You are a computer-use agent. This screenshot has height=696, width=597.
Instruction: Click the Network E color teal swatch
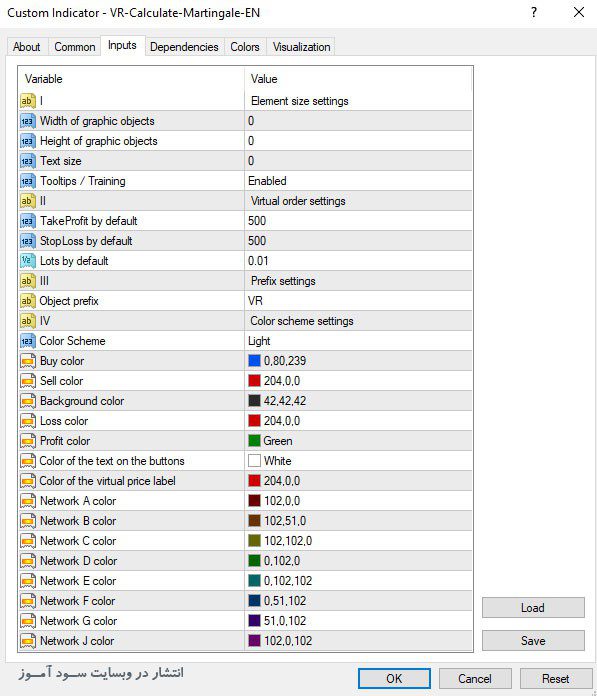[254, 580]
